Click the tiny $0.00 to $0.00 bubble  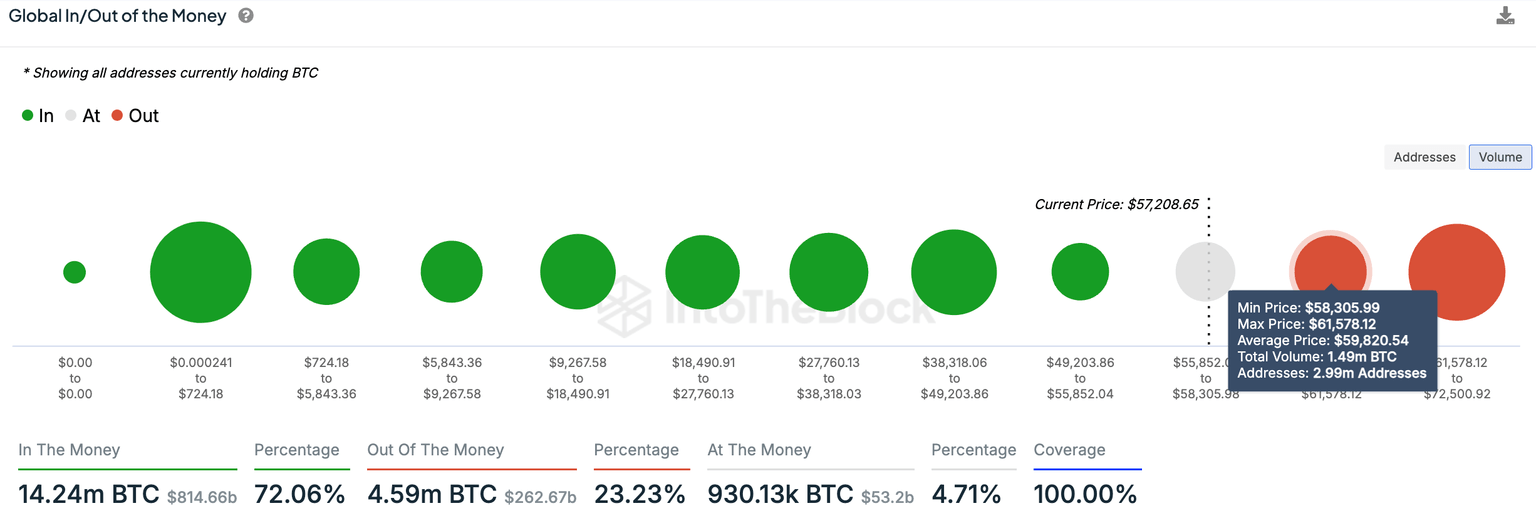[74, 272]
